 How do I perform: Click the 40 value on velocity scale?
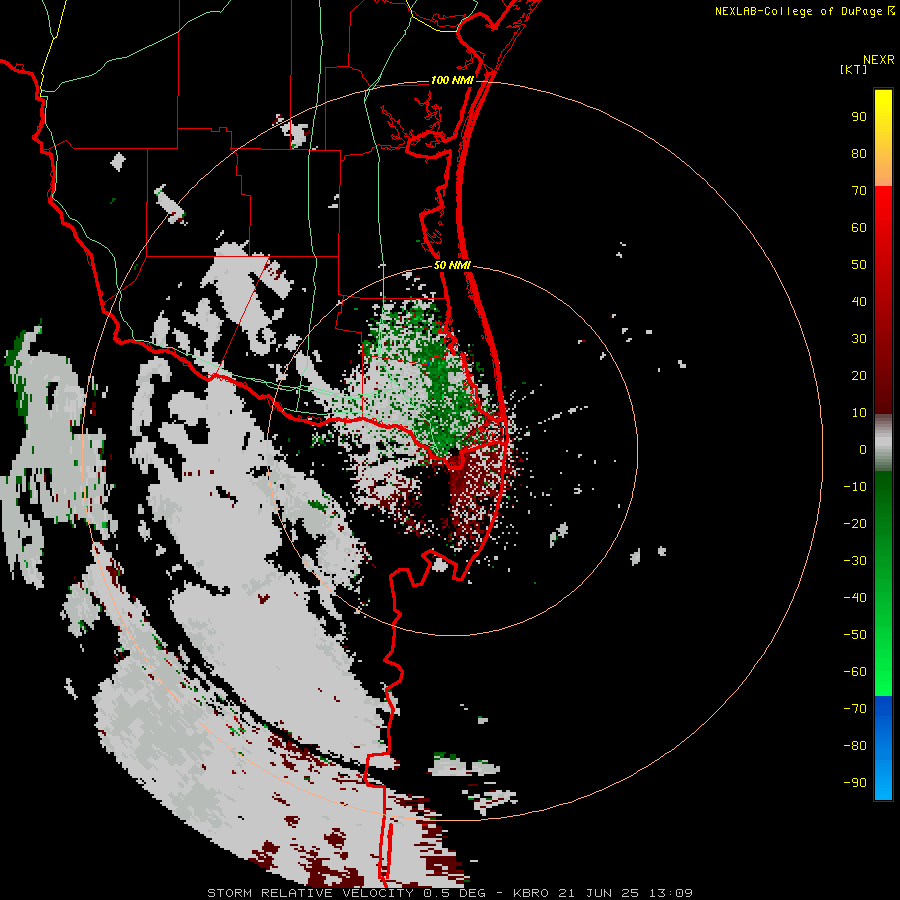[x=859, y=301]
